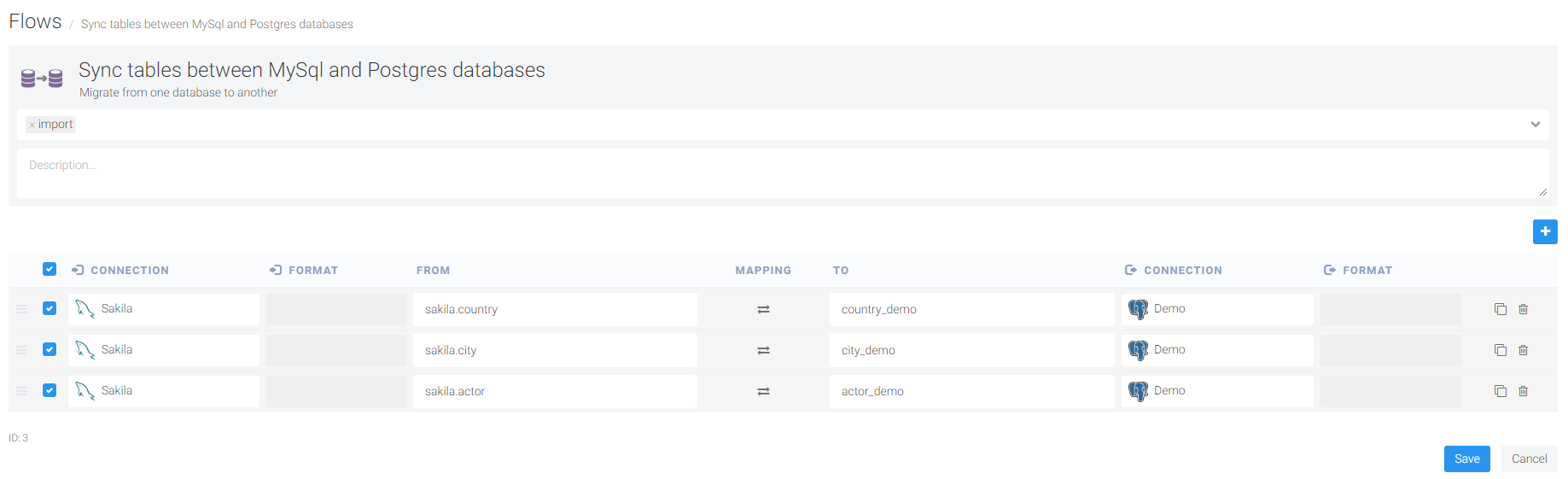Image resolution: width=1568 pixels, height=479 pixels.
Task: Cancel editing the flow
Action: tap(1529, 459)
